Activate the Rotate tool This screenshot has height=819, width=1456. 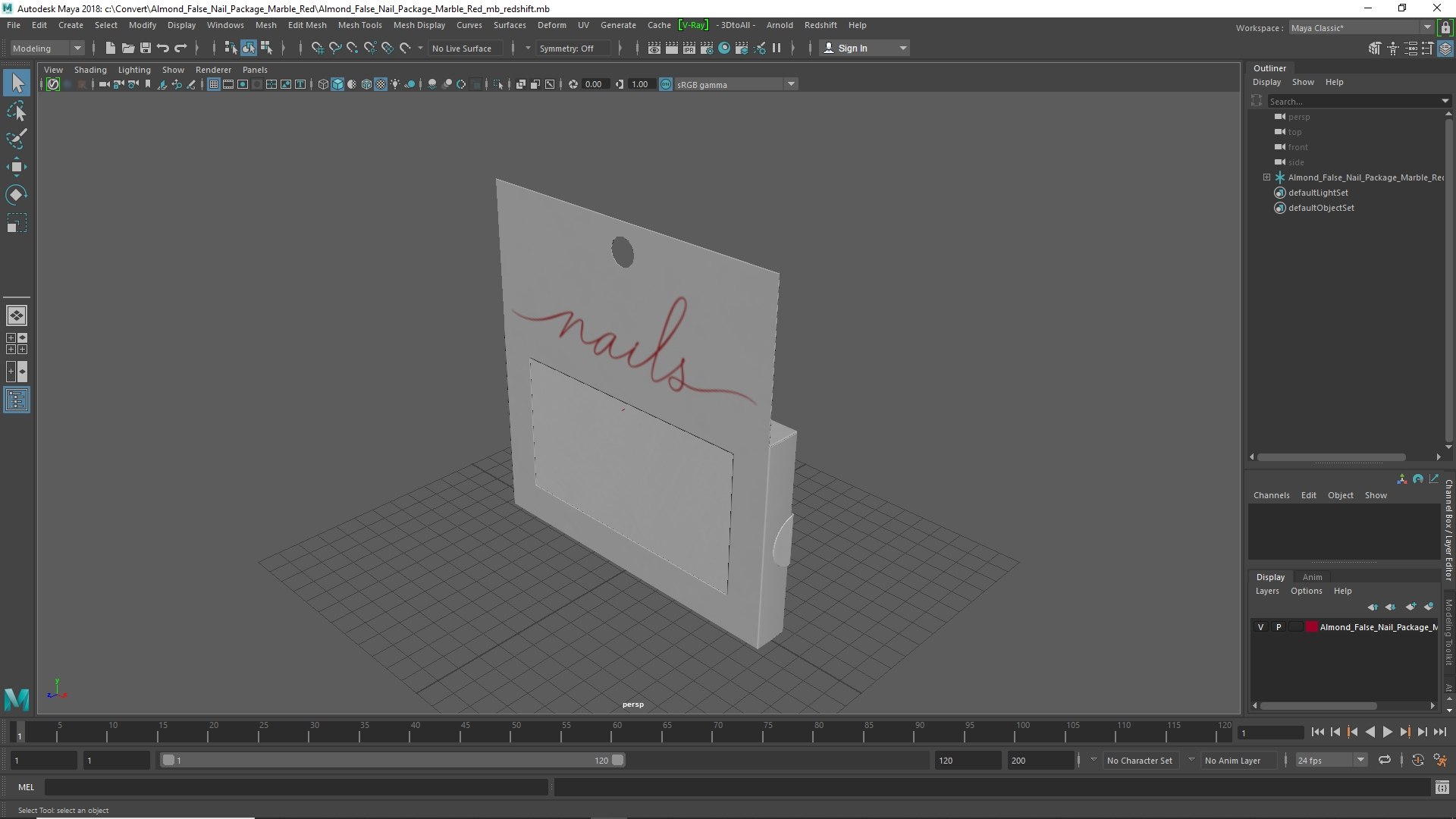17,195
